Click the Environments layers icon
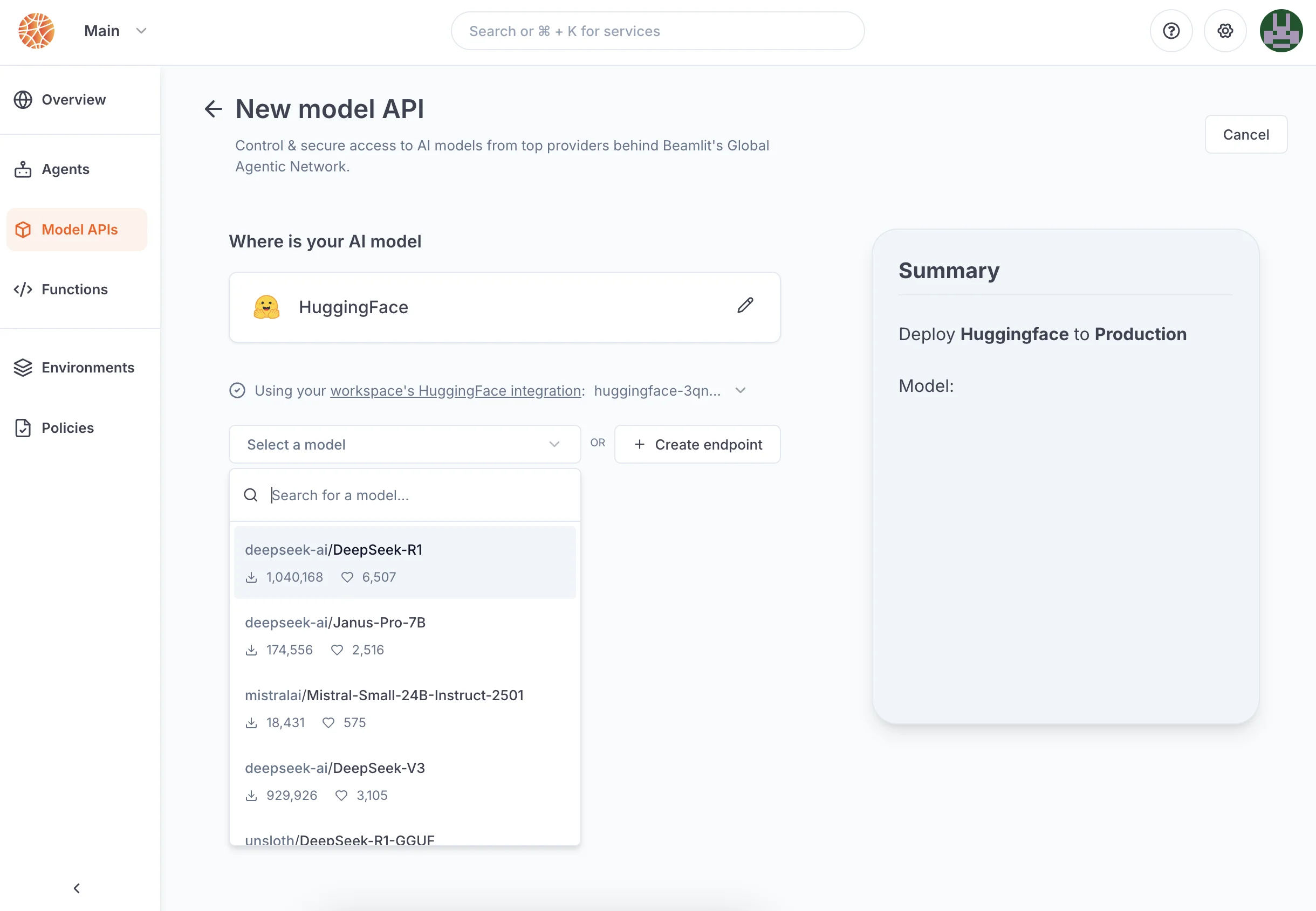 [x=23, y=368]
